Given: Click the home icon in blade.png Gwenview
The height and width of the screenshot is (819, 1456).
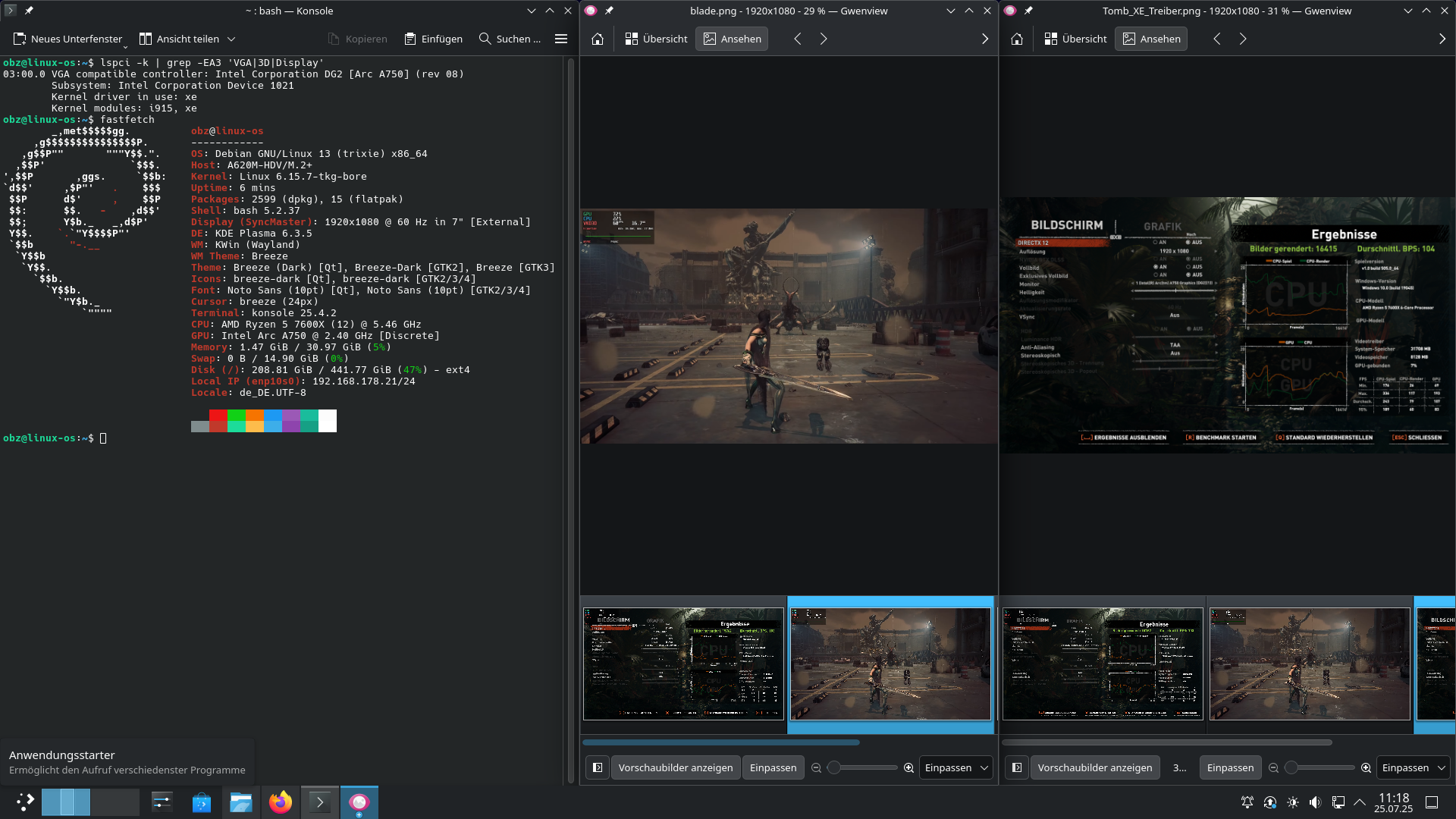Looking at the screenshot, I should tap(598, 39).
